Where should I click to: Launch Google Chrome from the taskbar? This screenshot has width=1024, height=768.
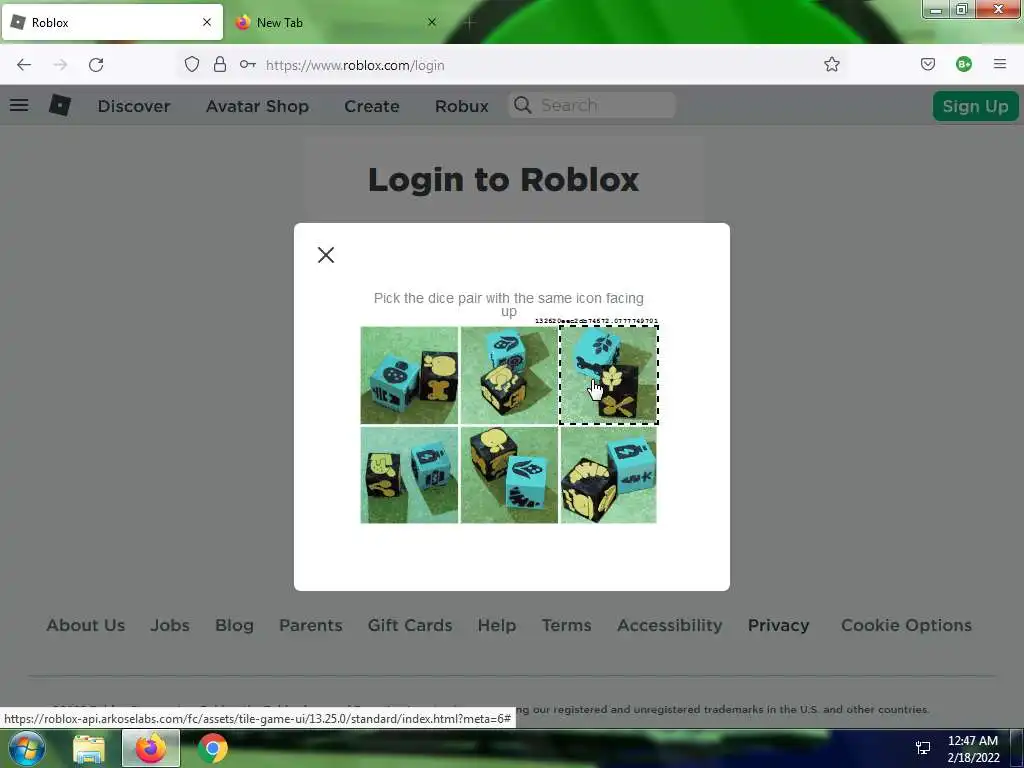click(x=213, y=748)
